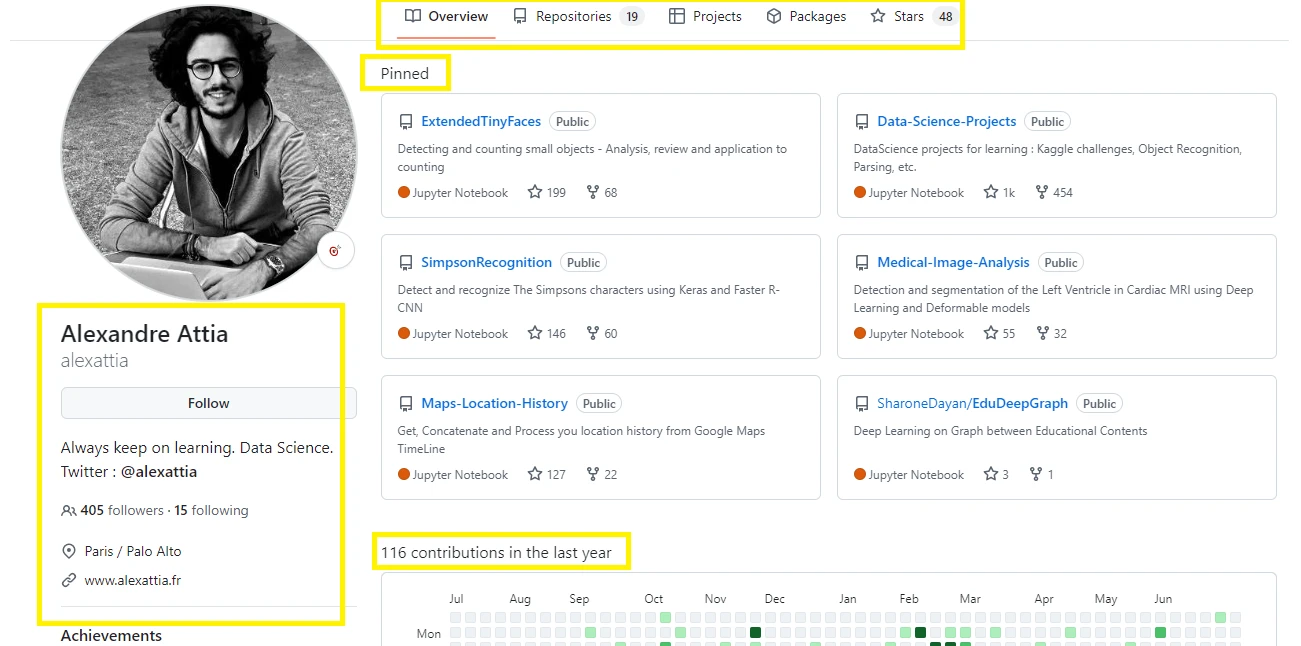Screen dimensions: 1301x646
Task: Click the star icon for SimpsonRecognition
Action: 535,333
